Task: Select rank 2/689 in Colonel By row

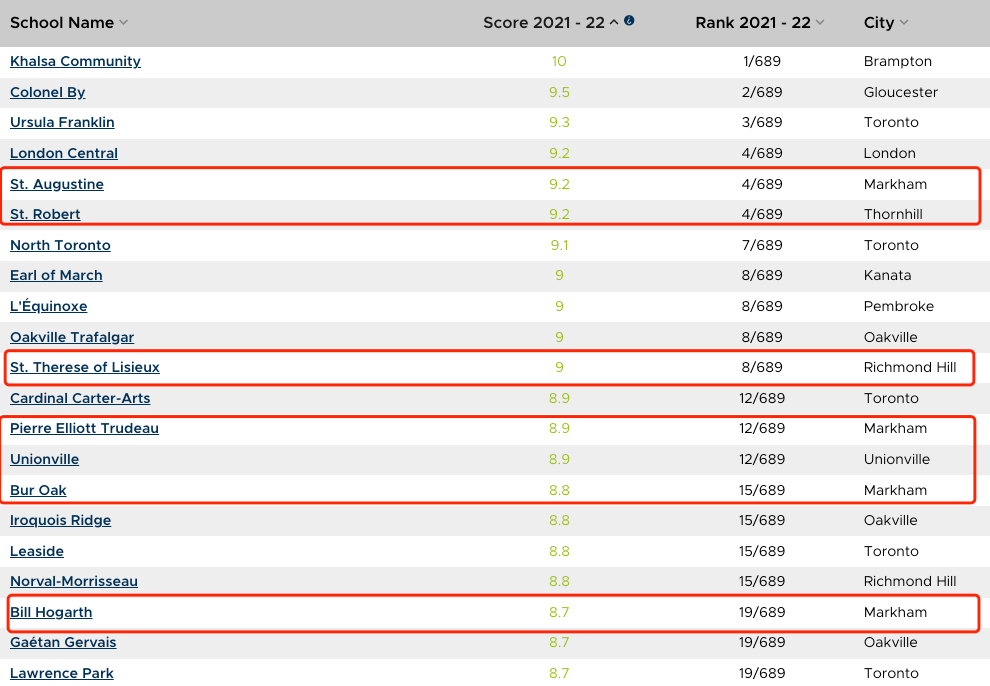Action: point(761,92)
